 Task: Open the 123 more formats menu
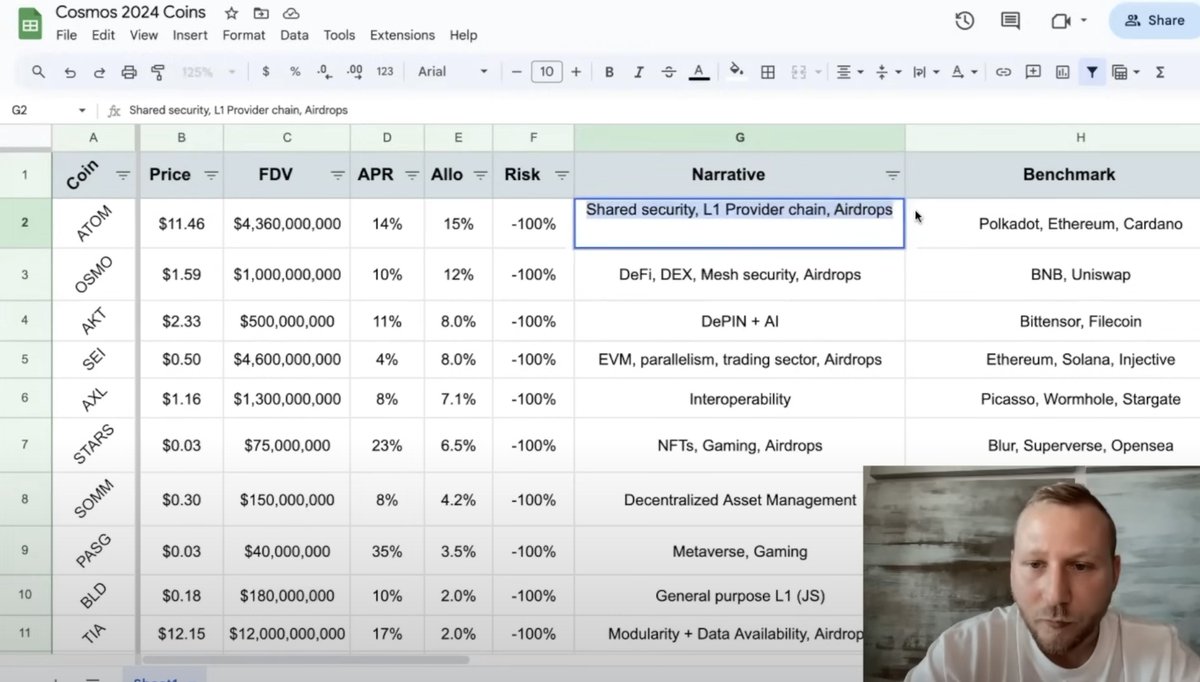coord(385,72)
